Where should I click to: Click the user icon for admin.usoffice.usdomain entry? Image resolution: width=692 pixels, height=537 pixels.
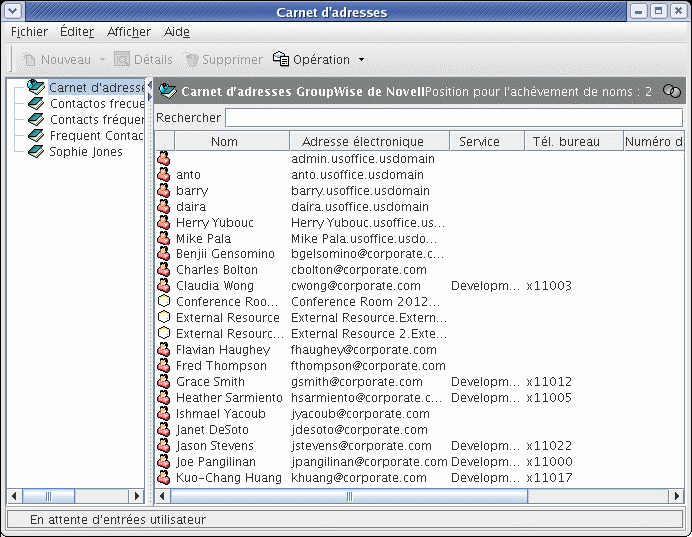point(164,158)
